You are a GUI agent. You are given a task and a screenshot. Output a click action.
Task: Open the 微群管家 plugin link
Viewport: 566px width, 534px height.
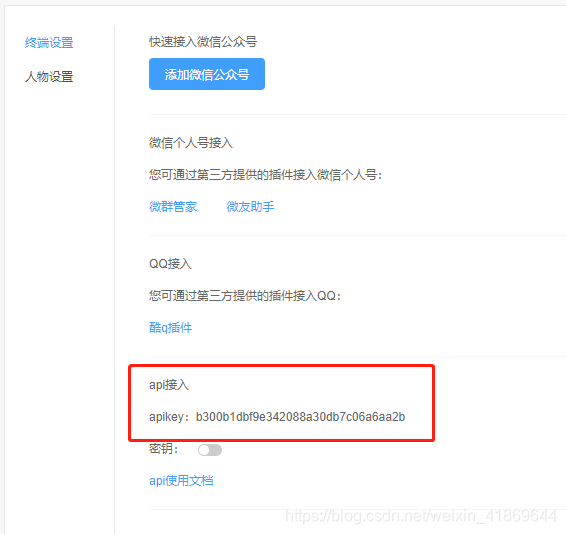point(173,207)
